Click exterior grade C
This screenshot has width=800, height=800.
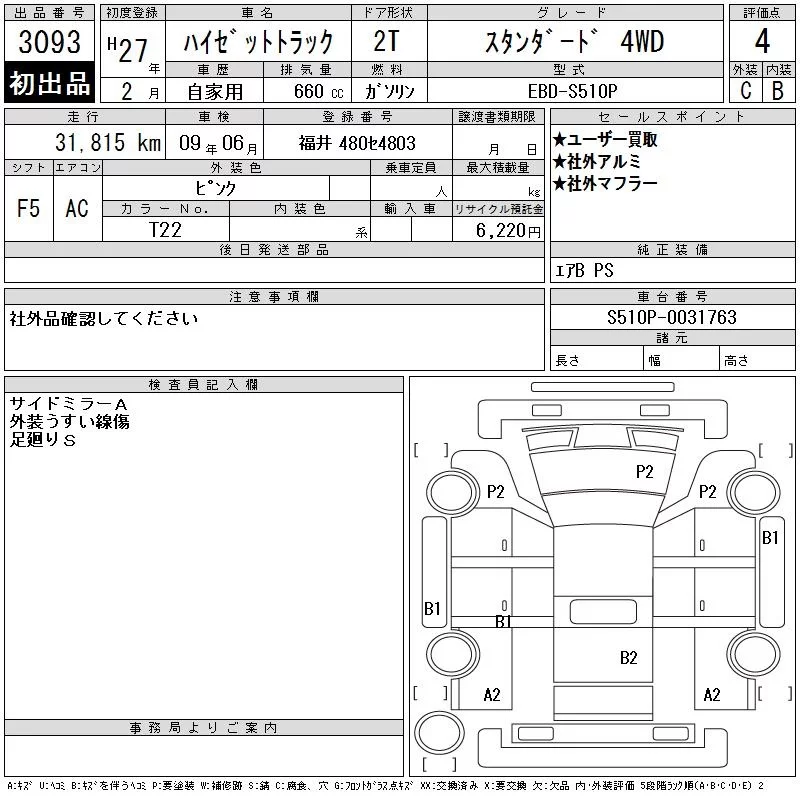click(x=745, y=91)
